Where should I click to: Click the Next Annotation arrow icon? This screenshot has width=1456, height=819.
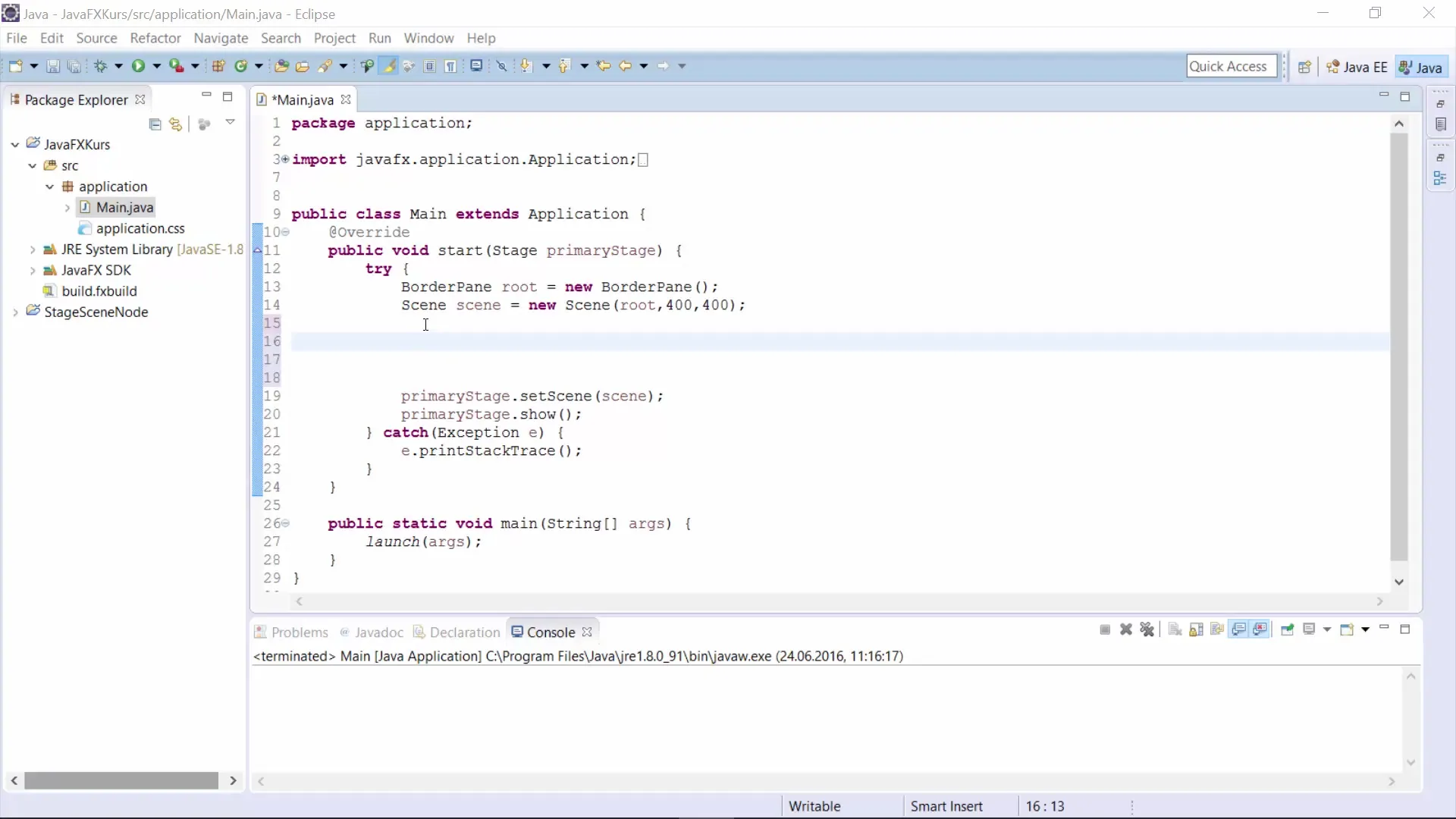[x=526, y=66]
